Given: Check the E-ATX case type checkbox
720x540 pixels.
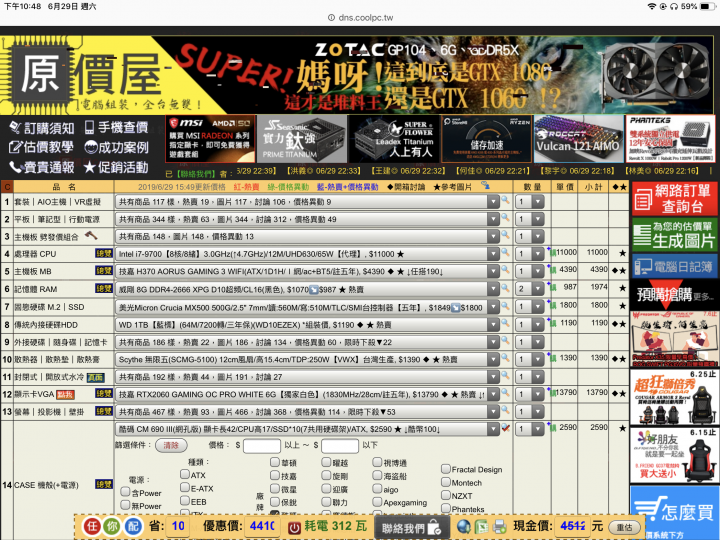Looking at the screenshot, I should click(185, 487).
